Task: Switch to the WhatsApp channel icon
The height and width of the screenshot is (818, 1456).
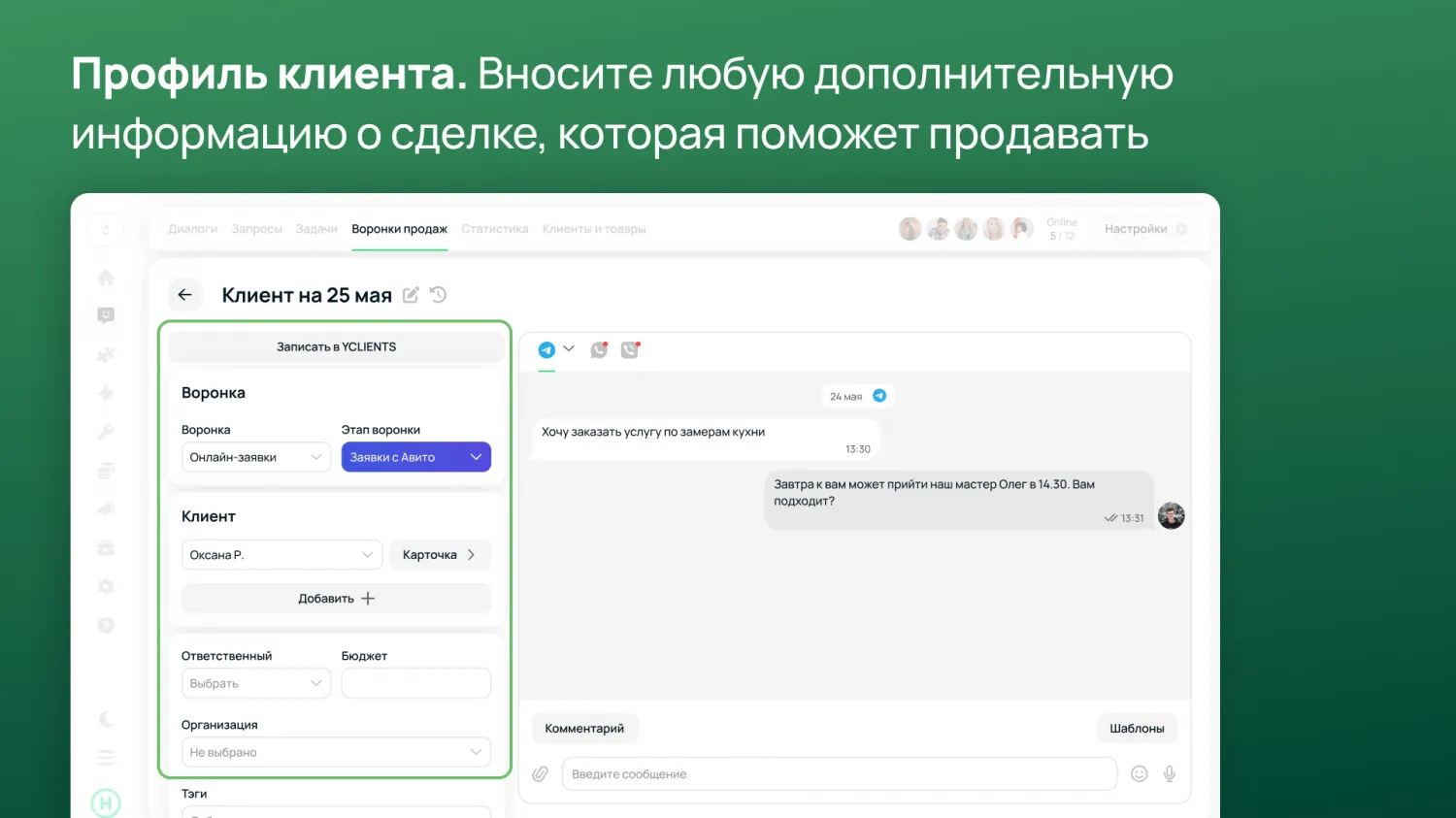Action: coord(599,349)
